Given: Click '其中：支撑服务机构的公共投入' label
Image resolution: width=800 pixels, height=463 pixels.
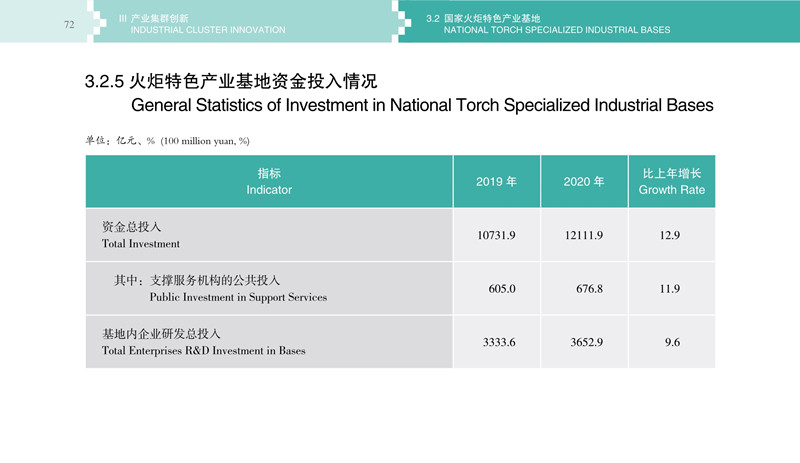Looking at the screenshot, I should tap(197, 280).
